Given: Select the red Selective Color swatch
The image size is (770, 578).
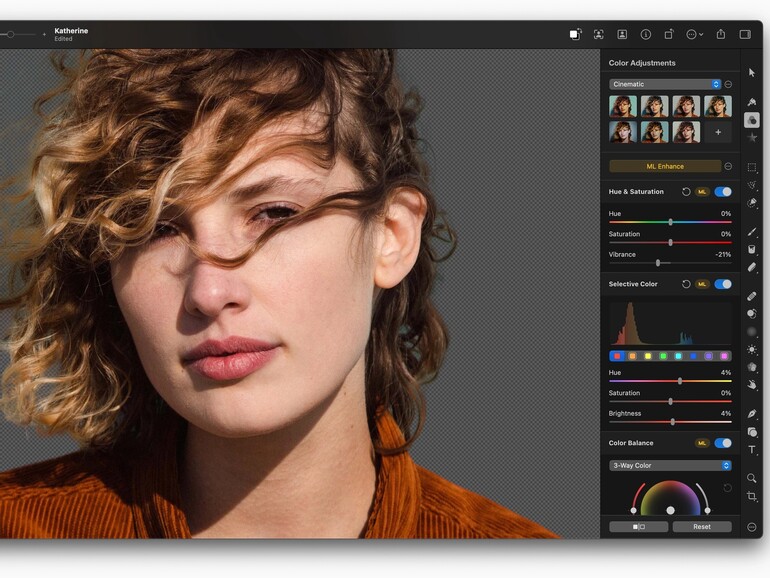Looking at the screenshot, I should point(617,356).
